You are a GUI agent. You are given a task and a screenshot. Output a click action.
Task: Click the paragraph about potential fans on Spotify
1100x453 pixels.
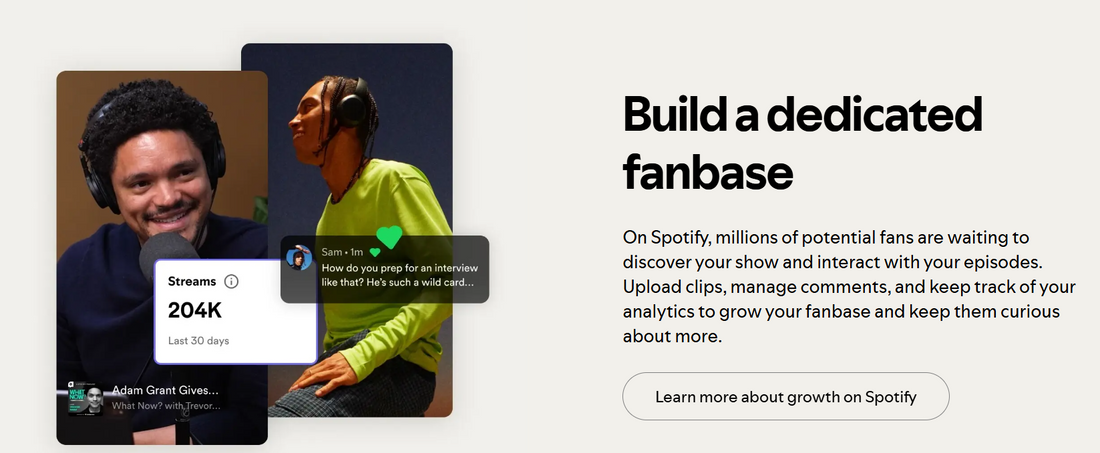tap(848, 288)
